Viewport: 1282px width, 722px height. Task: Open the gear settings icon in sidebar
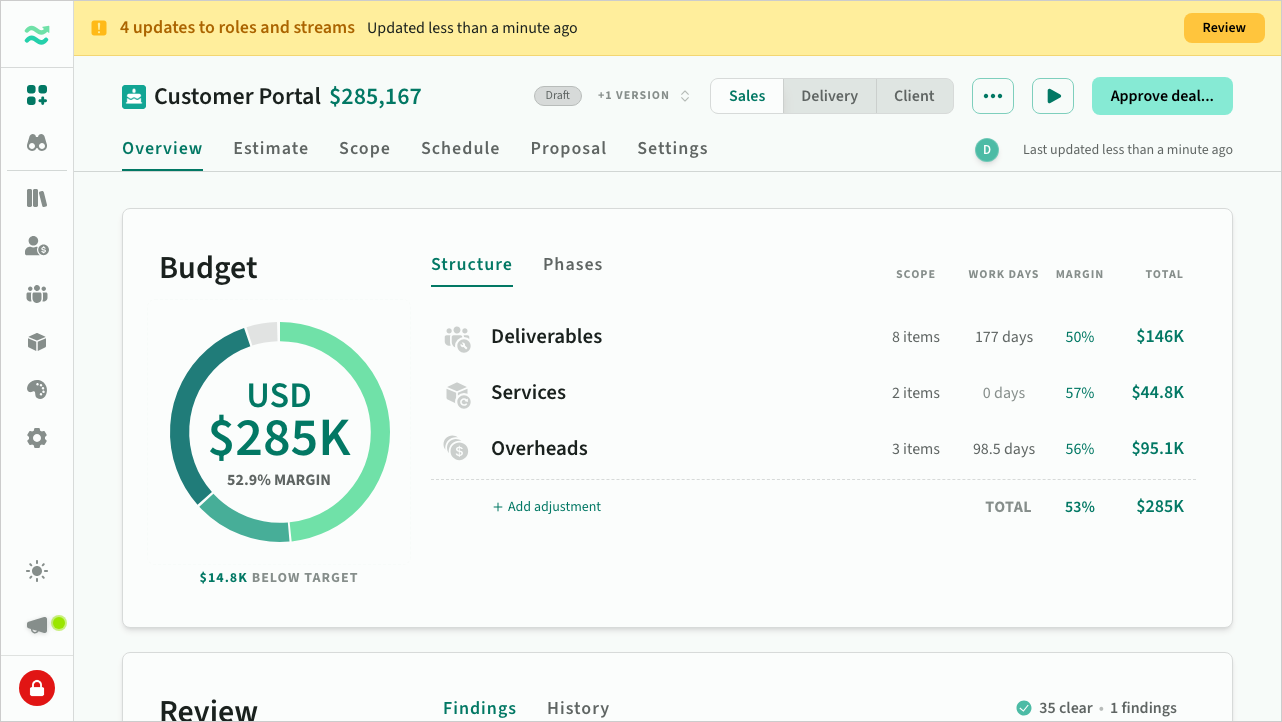[37, 438]
